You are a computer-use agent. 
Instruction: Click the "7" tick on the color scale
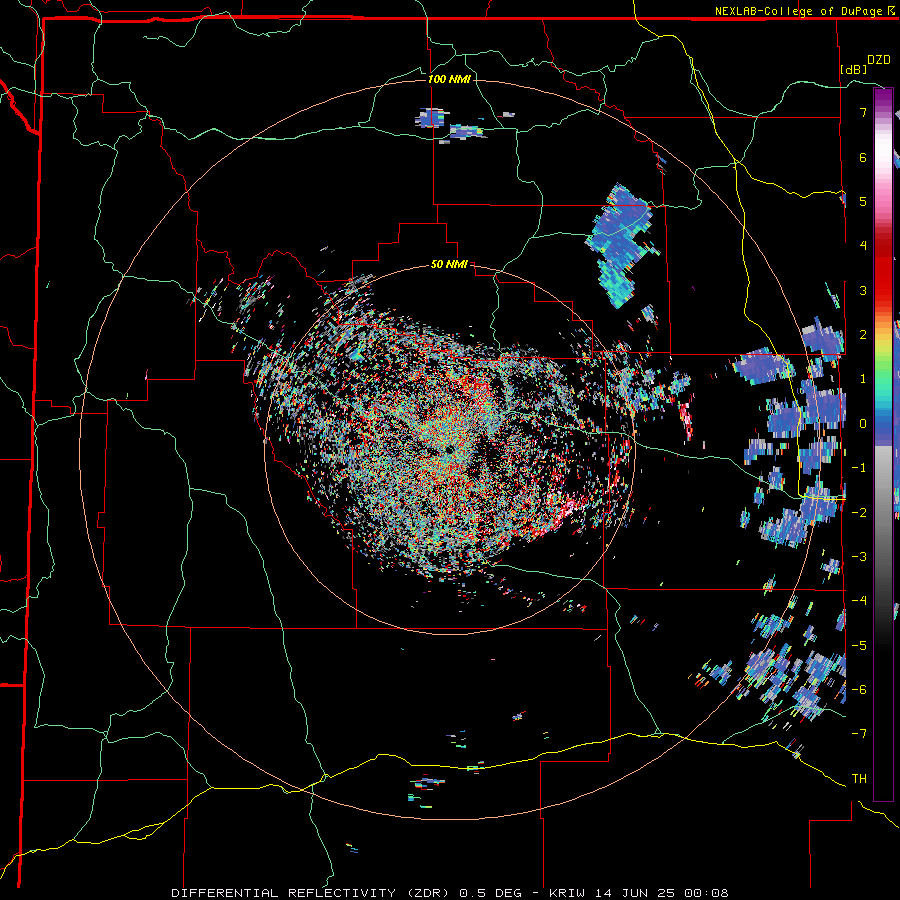pos(863,112)
